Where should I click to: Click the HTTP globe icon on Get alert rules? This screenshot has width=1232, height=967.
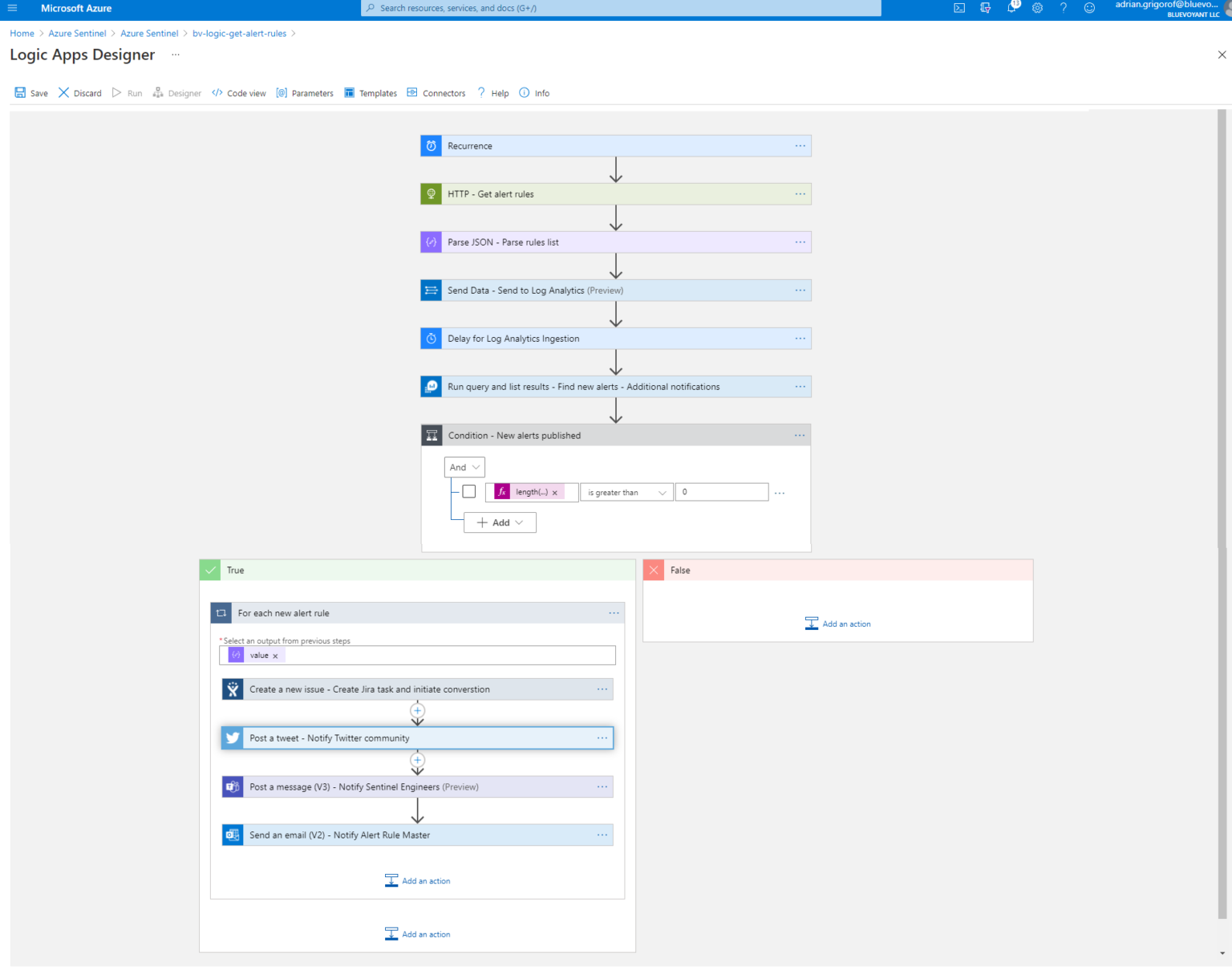pyautogui.click(x=431, y=193)
